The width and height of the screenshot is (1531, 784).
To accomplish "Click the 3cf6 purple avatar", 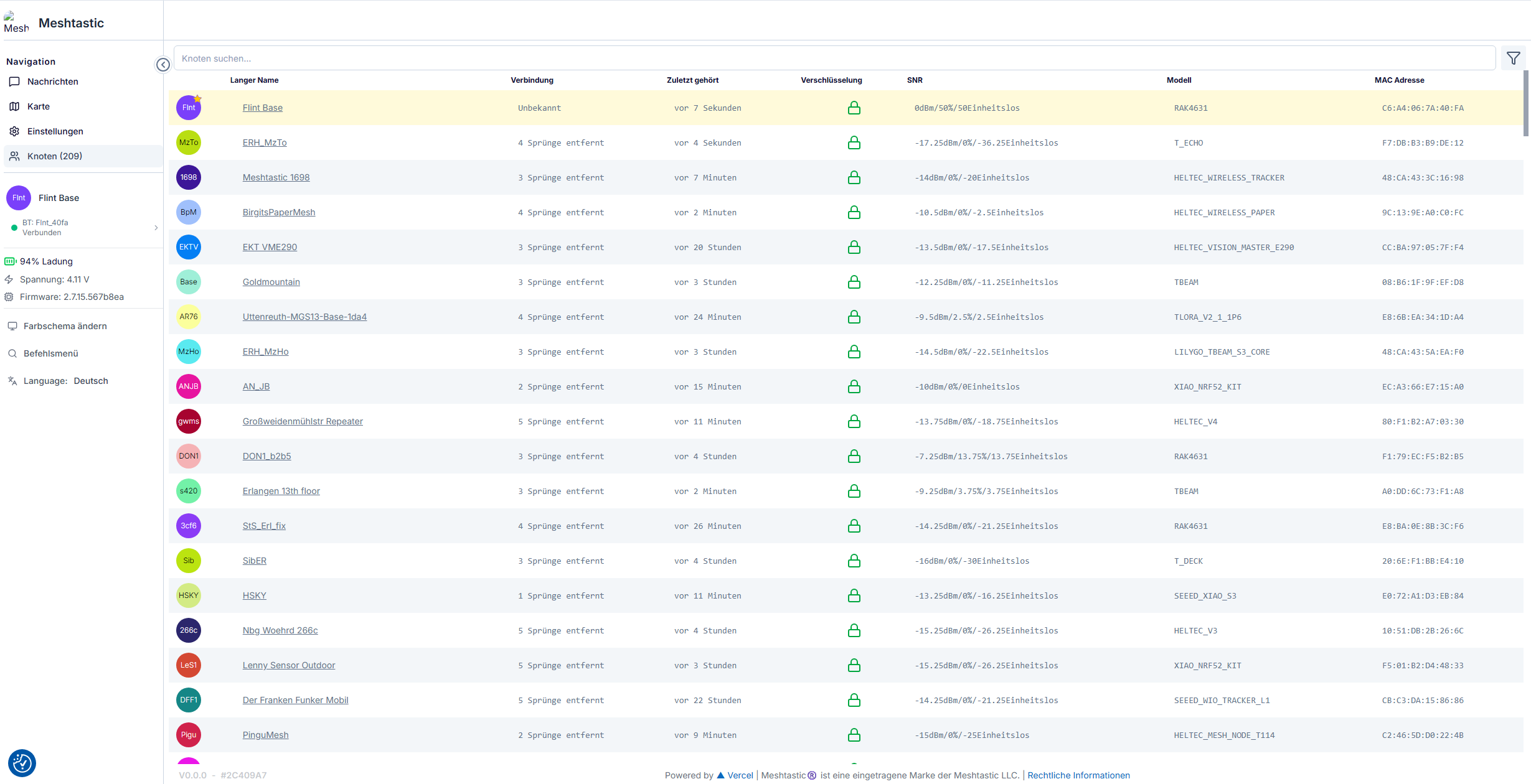I will click(x=189, y=526).
